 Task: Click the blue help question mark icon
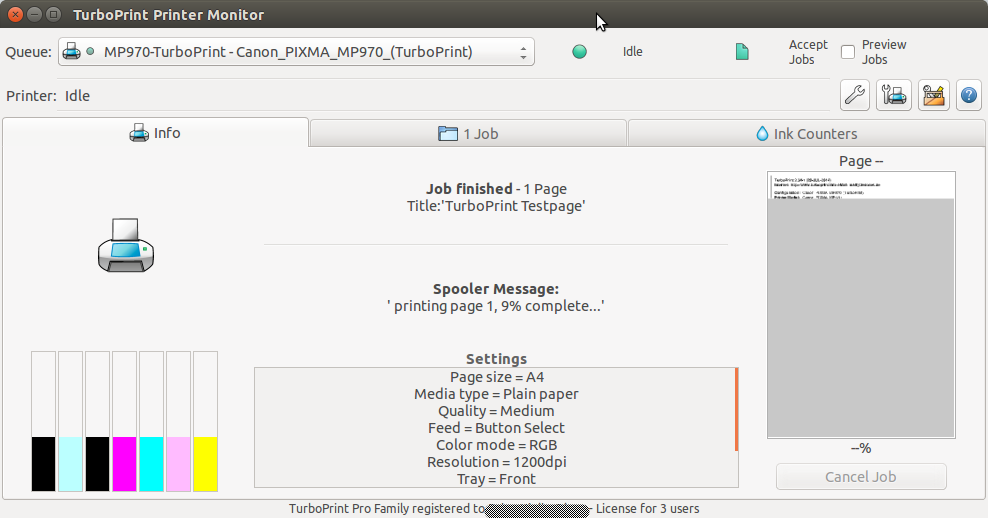968,95
